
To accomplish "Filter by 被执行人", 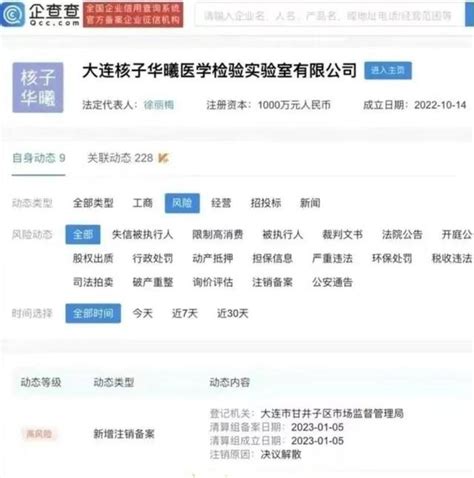I will (282, 235).
